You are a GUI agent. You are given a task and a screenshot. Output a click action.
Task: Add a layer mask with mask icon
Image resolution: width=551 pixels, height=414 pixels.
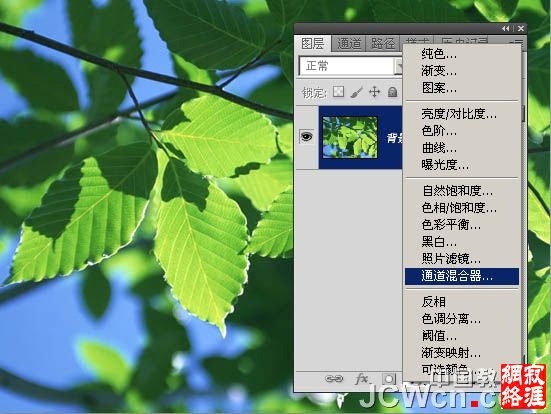[x=389, y=379]
